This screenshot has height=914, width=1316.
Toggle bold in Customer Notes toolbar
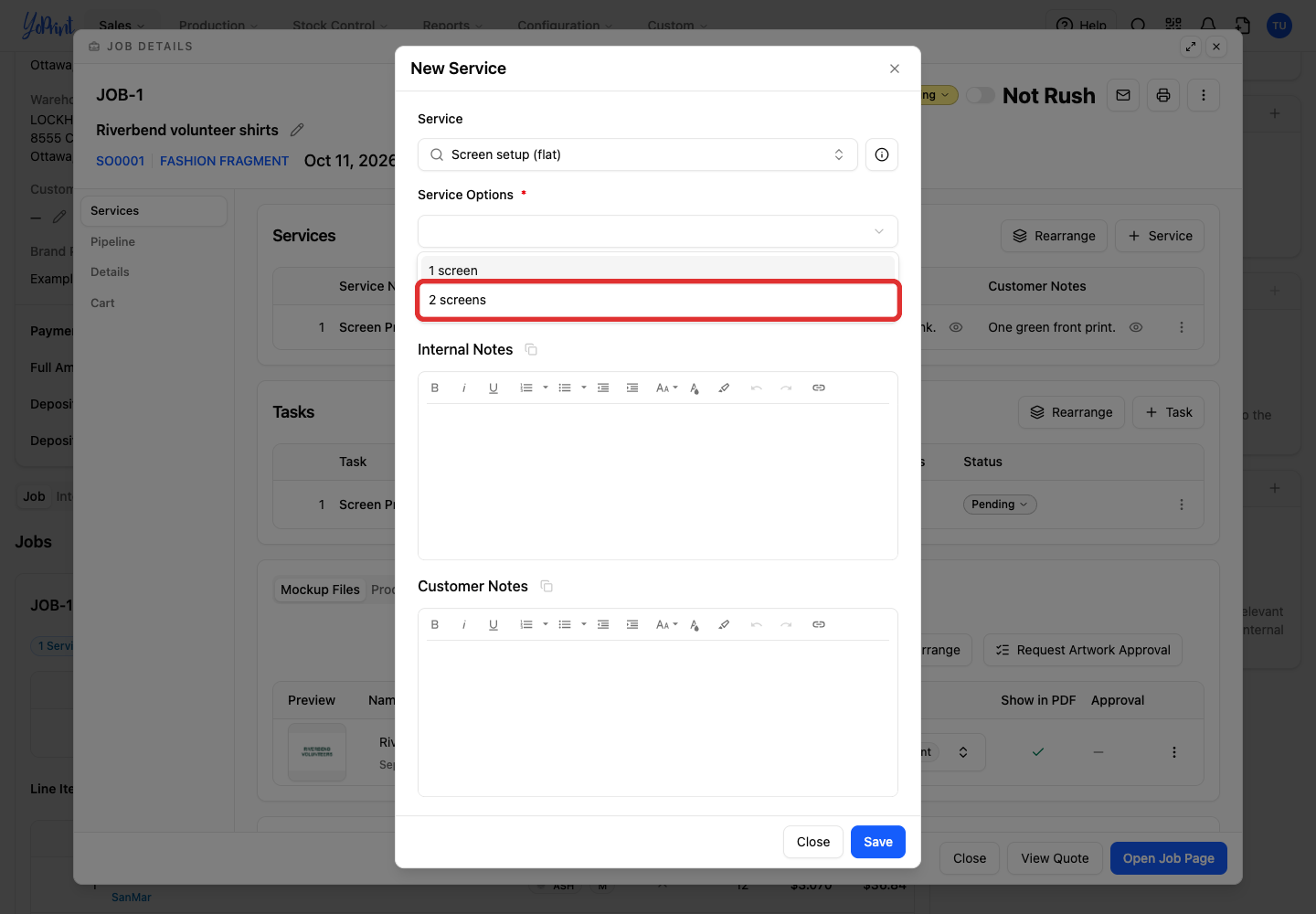[435, 624]
